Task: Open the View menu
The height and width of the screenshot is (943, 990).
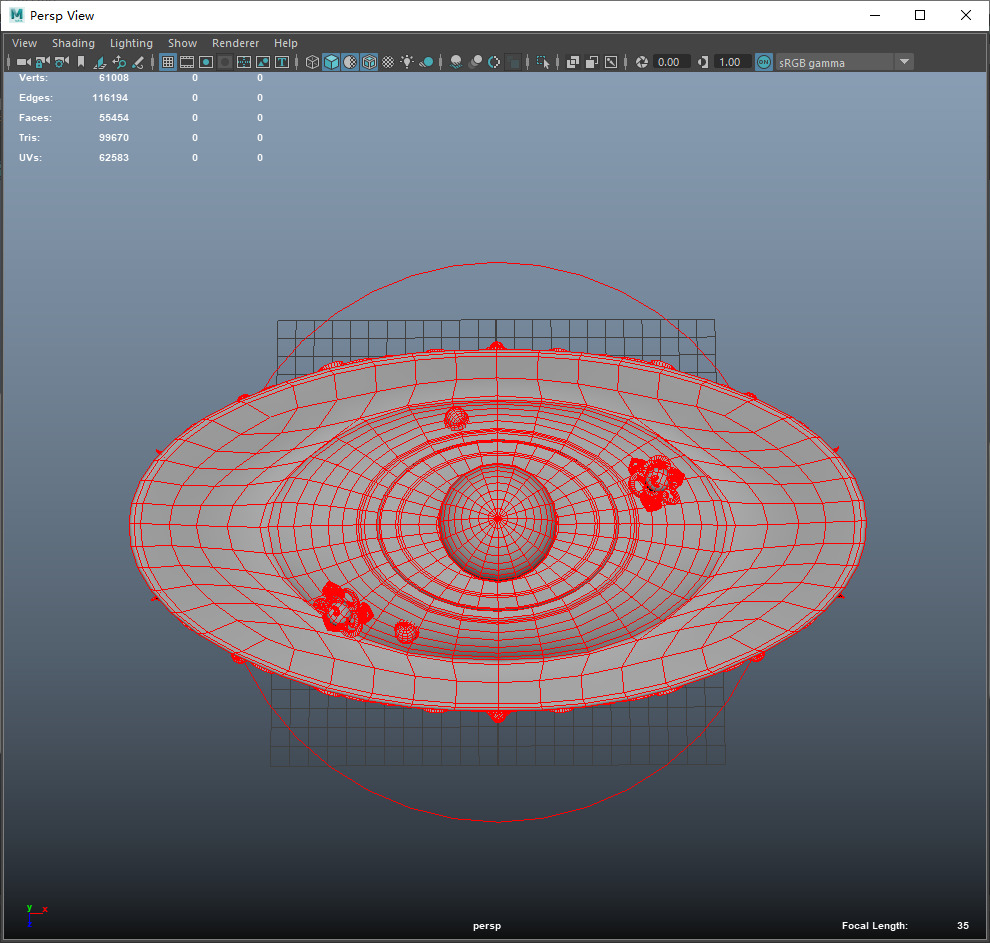Action: (x=25, y=43)
